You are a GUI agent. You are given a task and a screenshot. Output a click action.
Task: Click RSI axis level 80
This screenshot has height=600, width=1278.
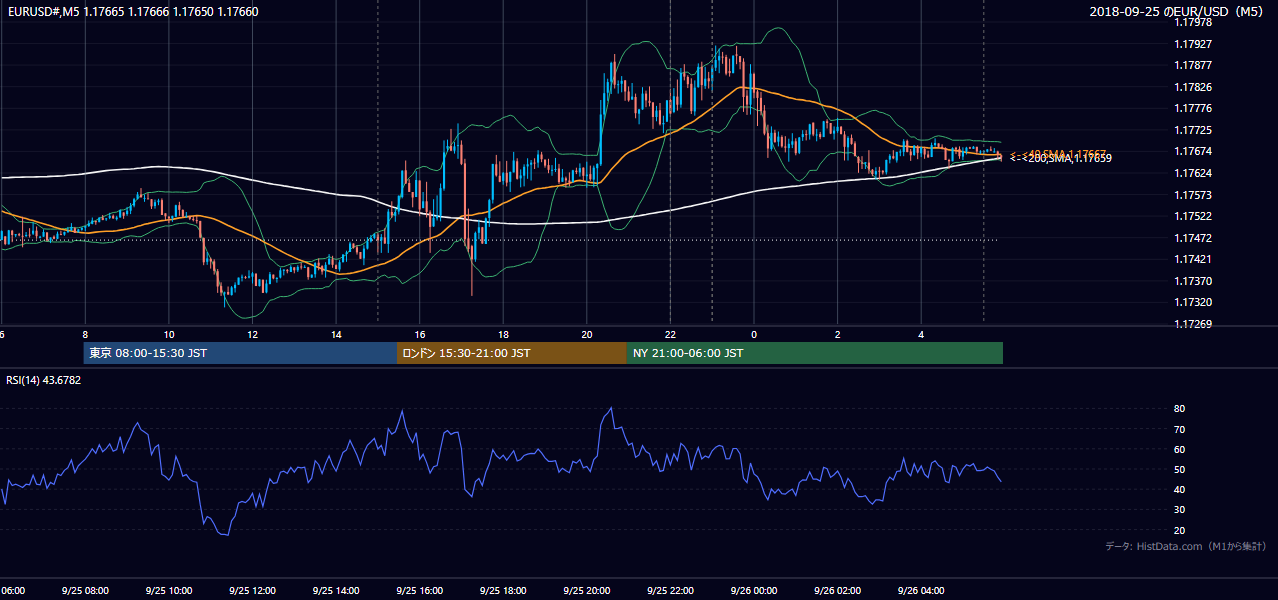pos(1179,409)
